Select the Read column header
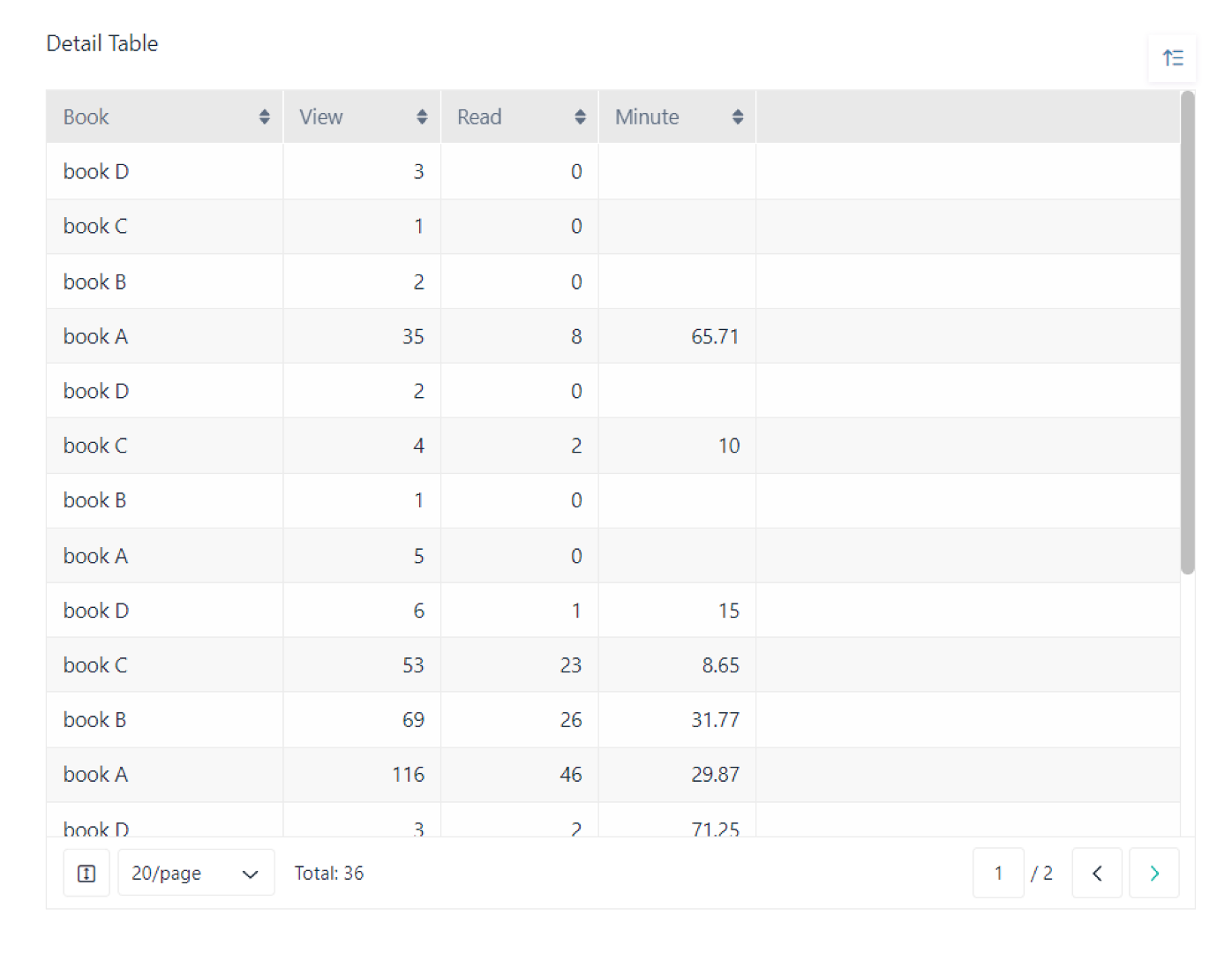 click(x=479, y=116)
